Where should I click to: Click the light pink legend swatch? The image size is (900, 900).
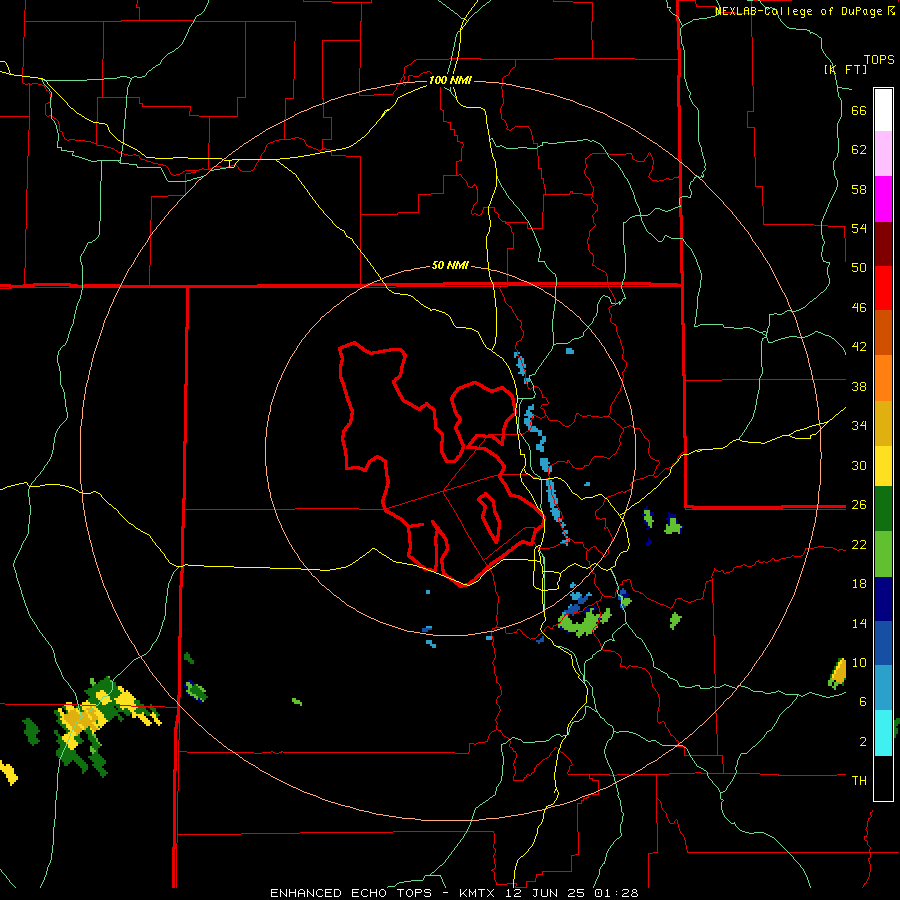pyautogui.click(x=883, y=153)
